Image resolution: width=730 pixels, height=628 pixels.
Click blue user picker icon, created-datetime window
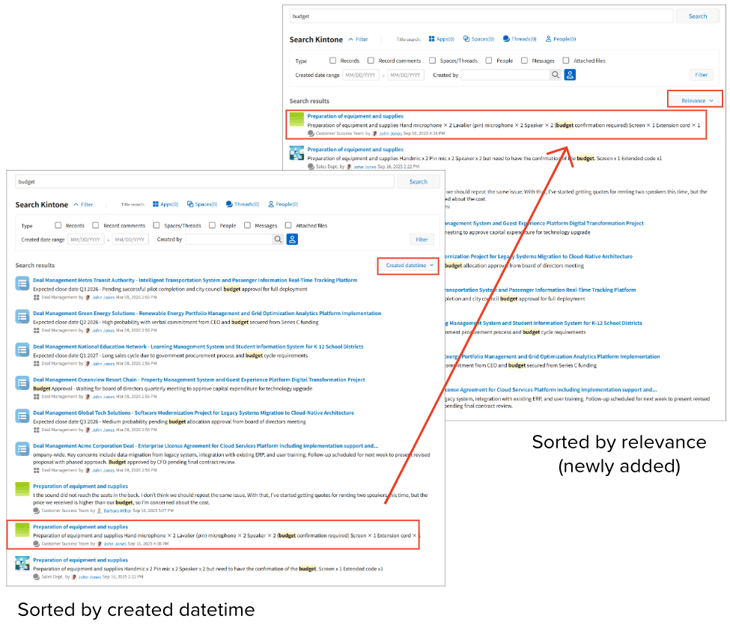click(x=292, y=239)
